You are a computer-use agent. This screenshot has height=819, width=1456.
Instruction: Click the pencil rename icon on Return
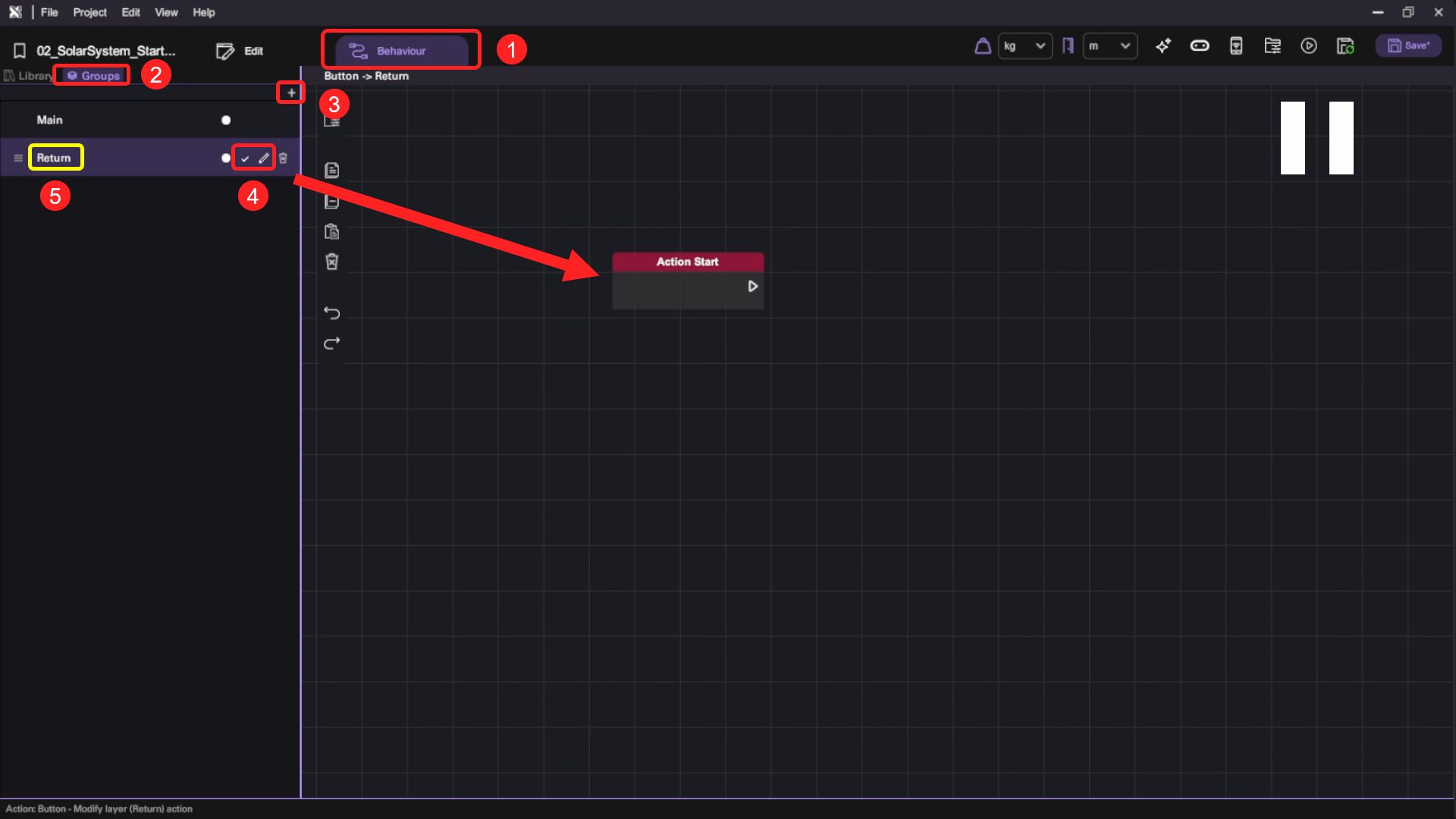pos(264,158)
